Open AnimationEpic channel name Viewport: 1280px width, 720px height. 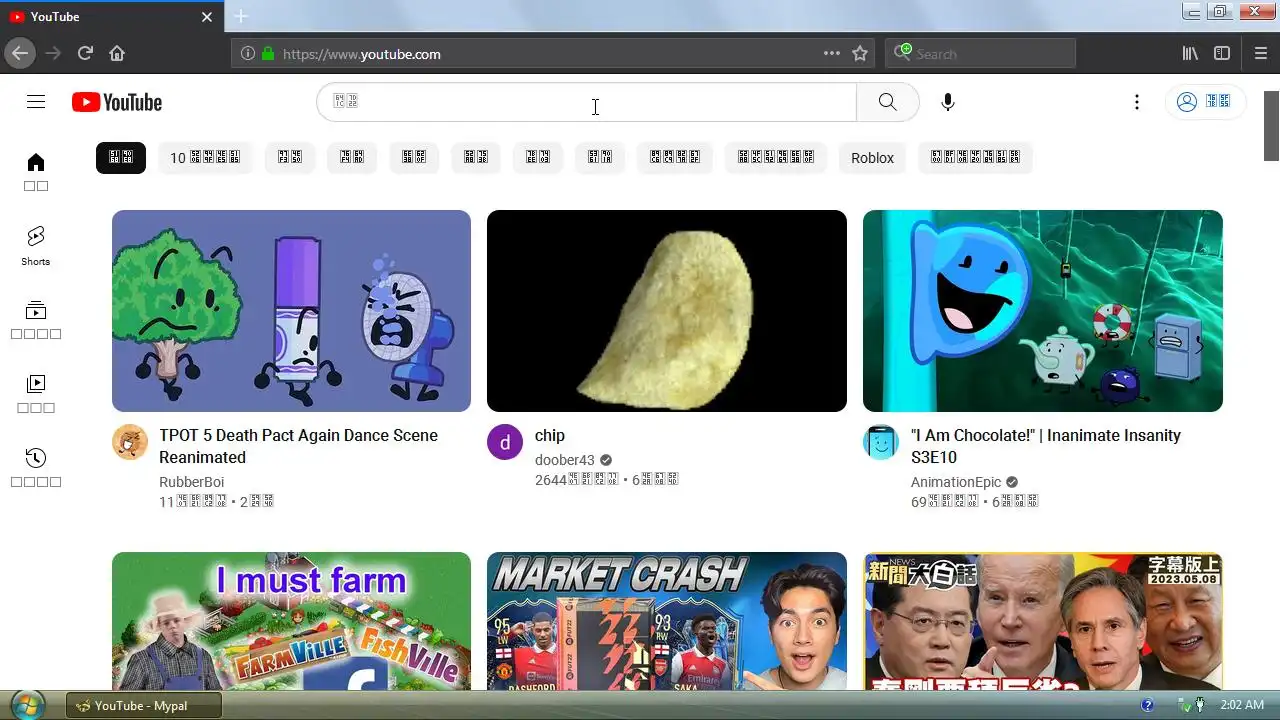(x=956, y=482)
